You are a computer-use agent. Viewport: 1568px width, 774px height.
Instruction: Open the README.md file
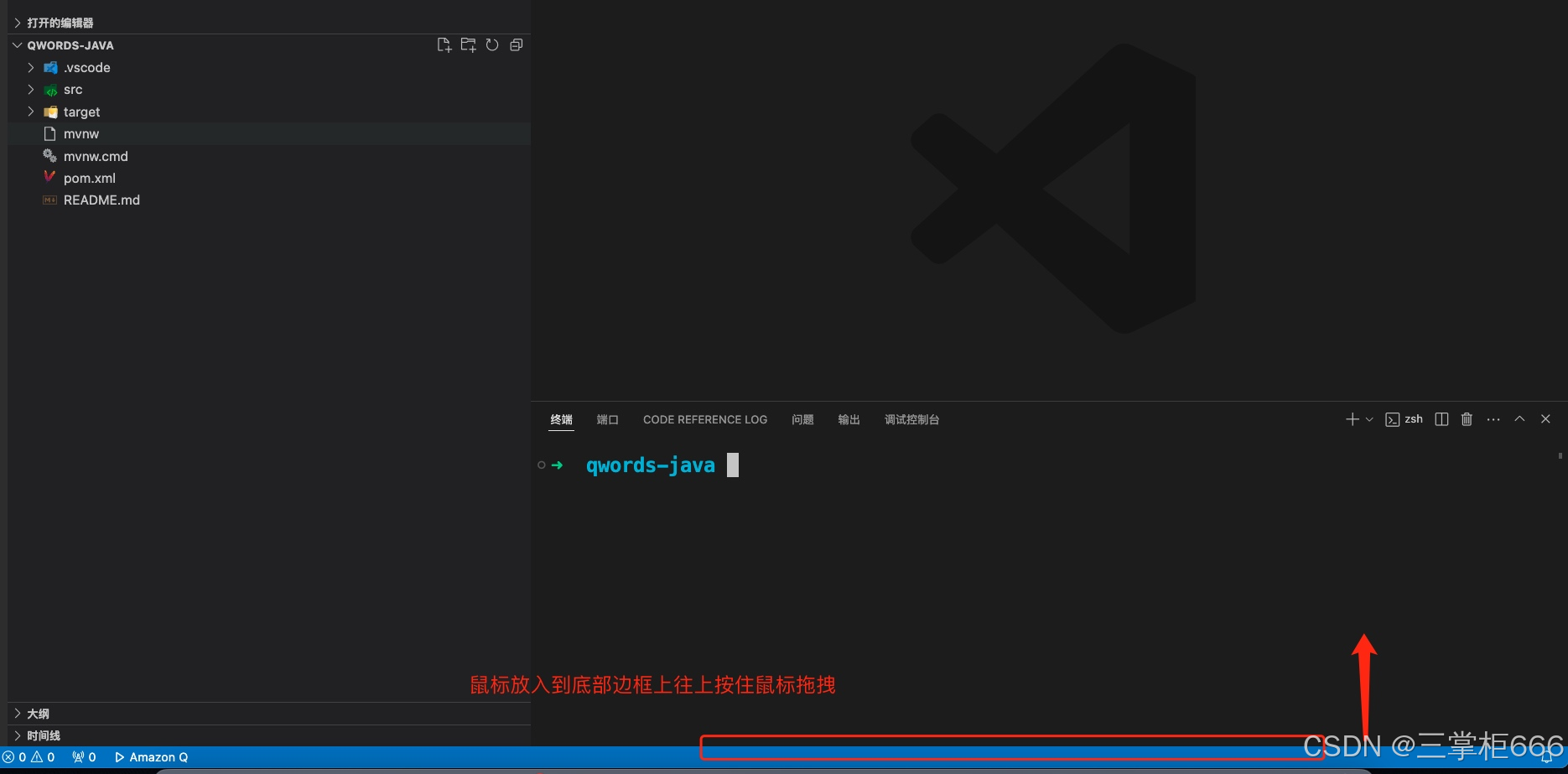click(268, 200)
